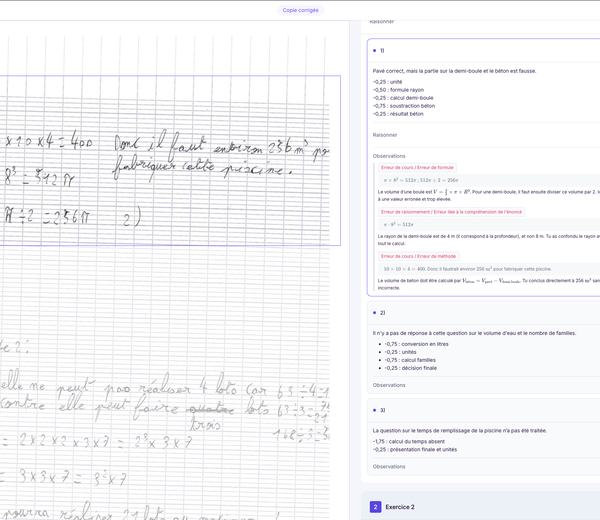The image size is (600, 520).
Task: Click the '-0,25 : résultat béton' line
Action: [398, 114]
